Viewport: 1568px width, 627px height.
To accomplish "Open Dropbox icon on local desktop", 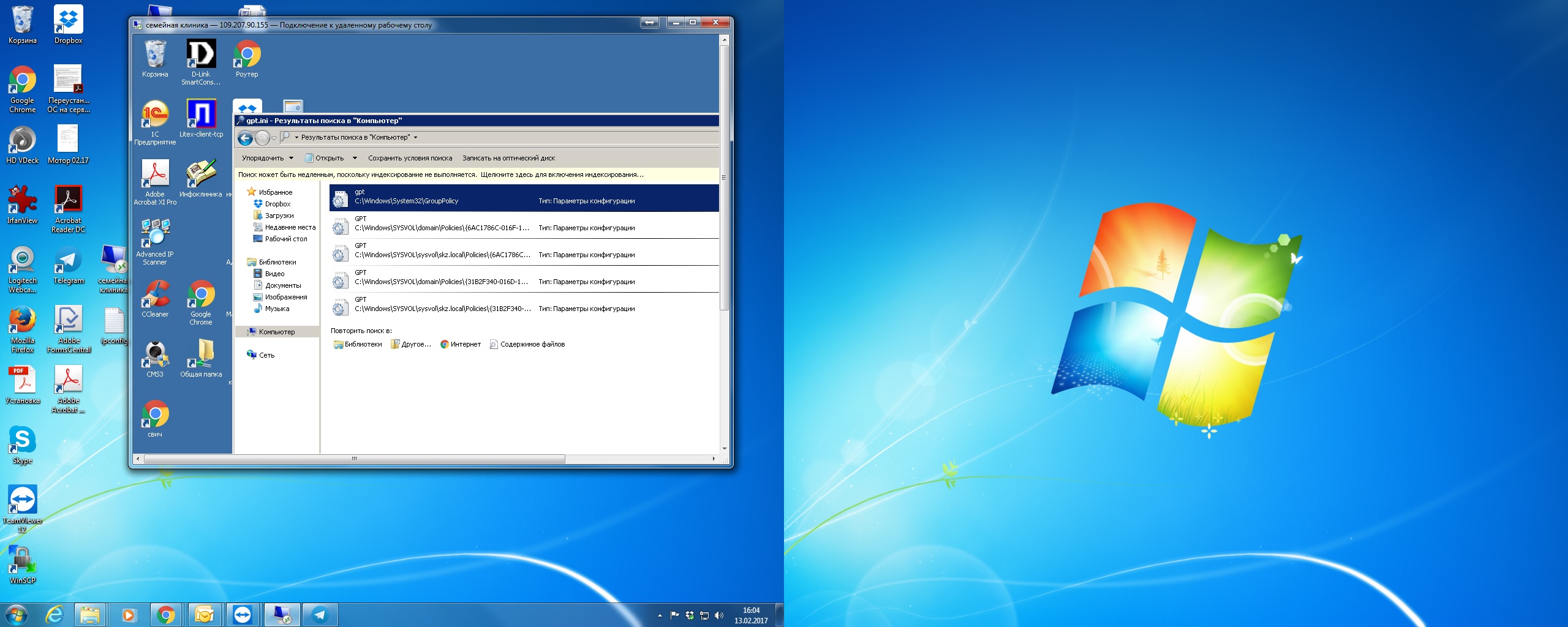I will pos(68,24).
